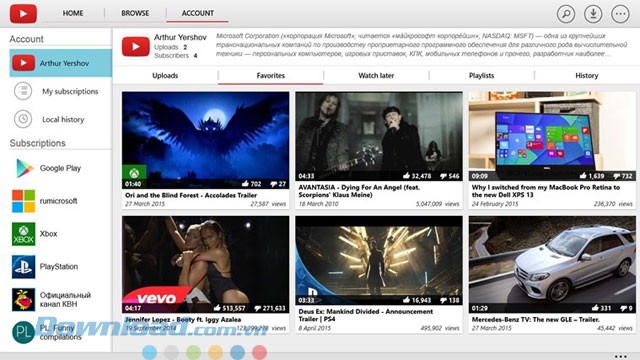Play the AVANTASIA Dying For An Angel thumbnail
The image size is (640, 360).
coord(379,136)
